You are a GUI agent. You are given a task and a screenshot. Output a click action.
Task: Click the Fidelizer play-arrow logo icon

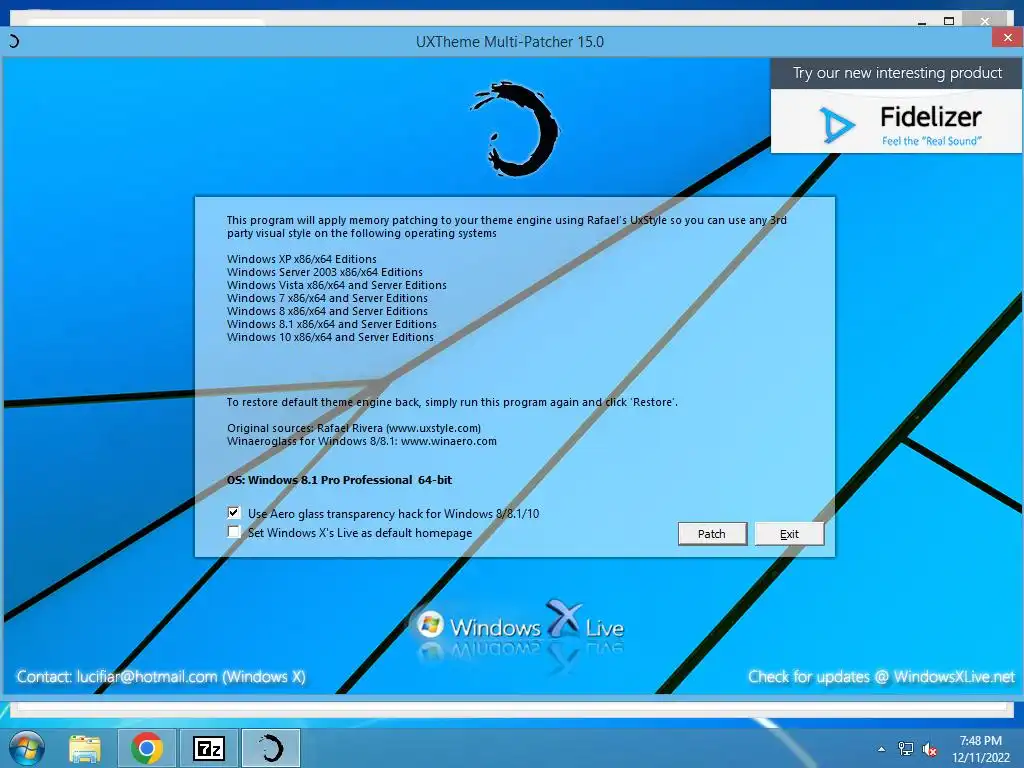click(837, 125)
